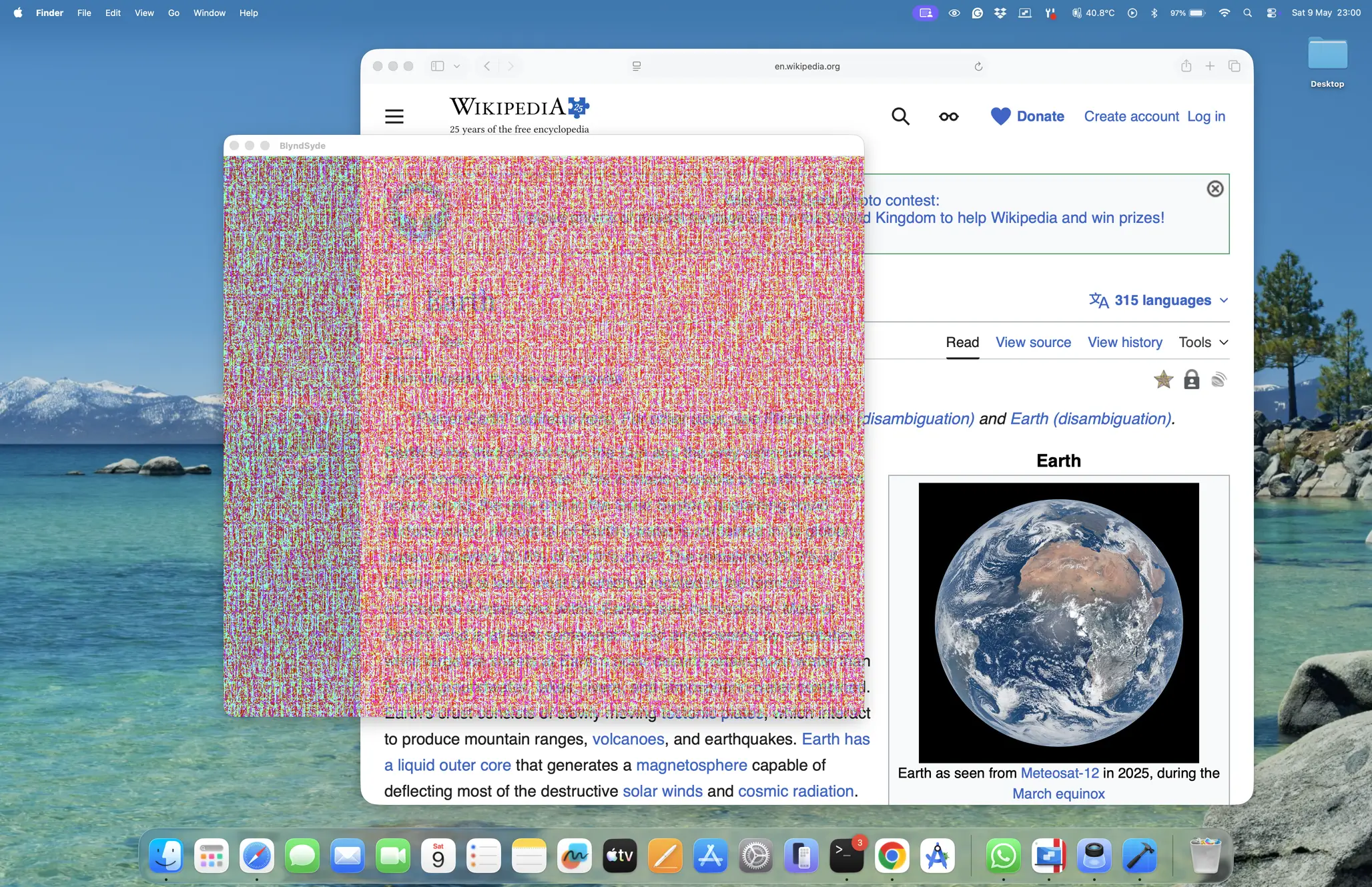The width and height of the screenshot is (1372, 887).
Task: Switch to the View source tab
Action: [1033, 342]
